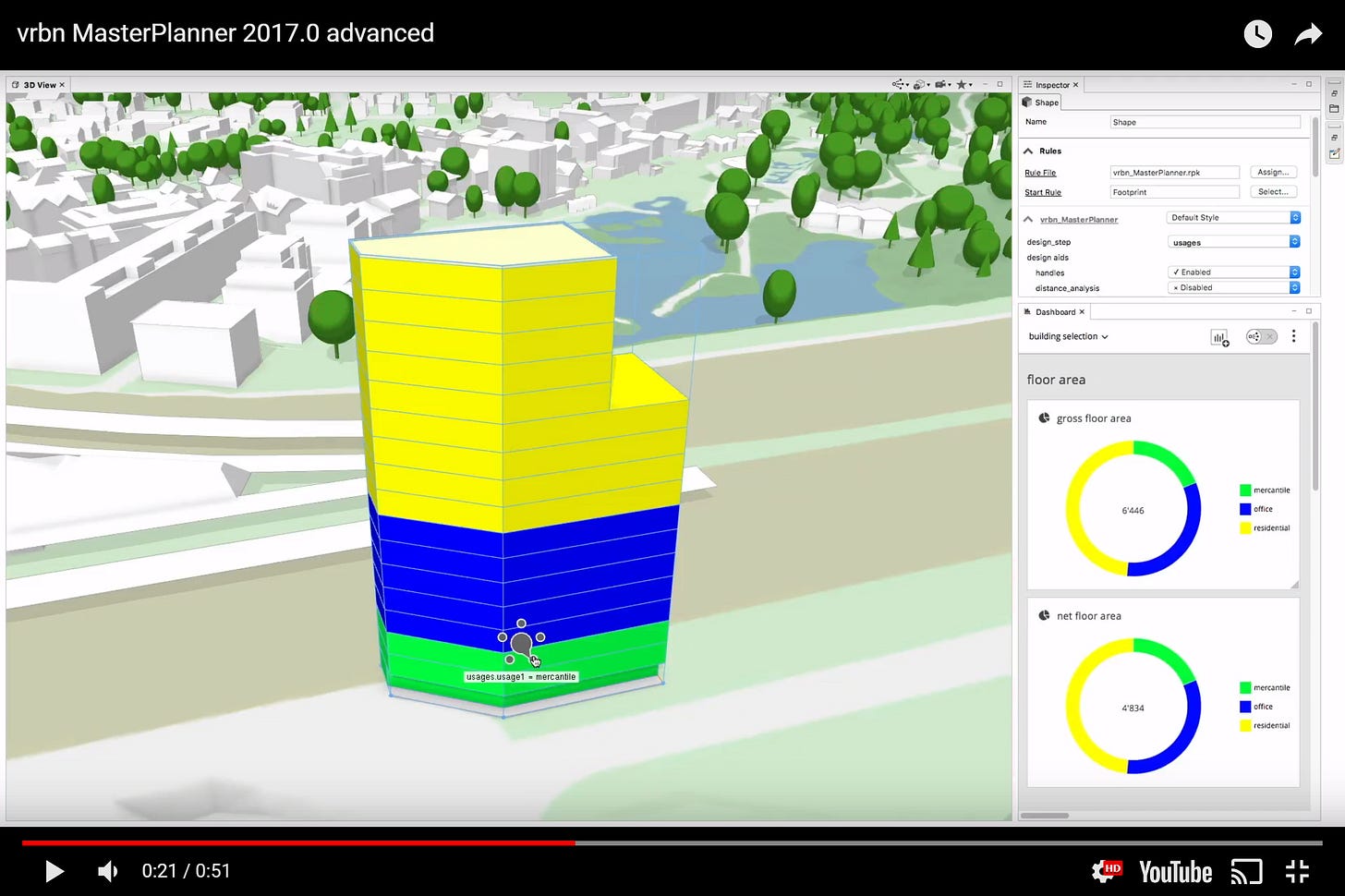Click the 6'446 gross floor area value

pos(1133,511)
